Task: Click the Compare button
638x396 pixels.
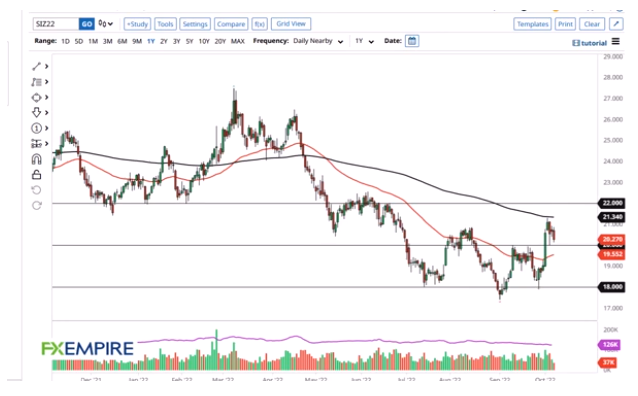Action: coord(231,24)
